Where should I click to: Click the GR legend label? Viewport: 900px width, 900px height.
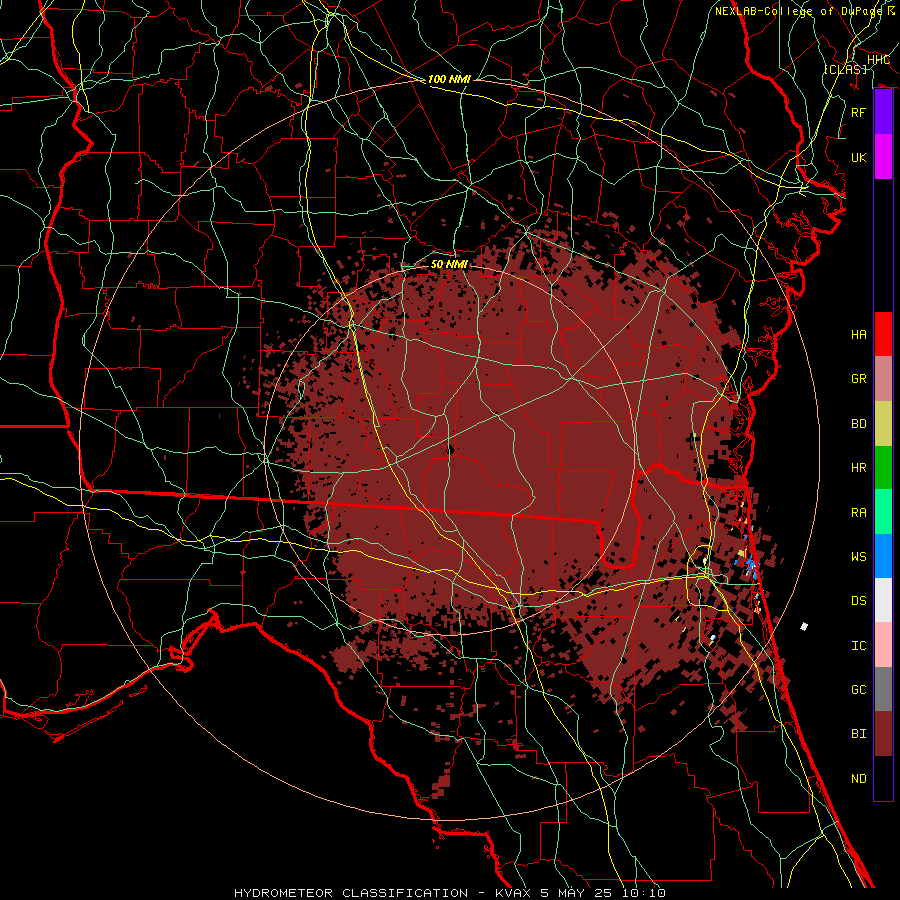coord(859,379)
